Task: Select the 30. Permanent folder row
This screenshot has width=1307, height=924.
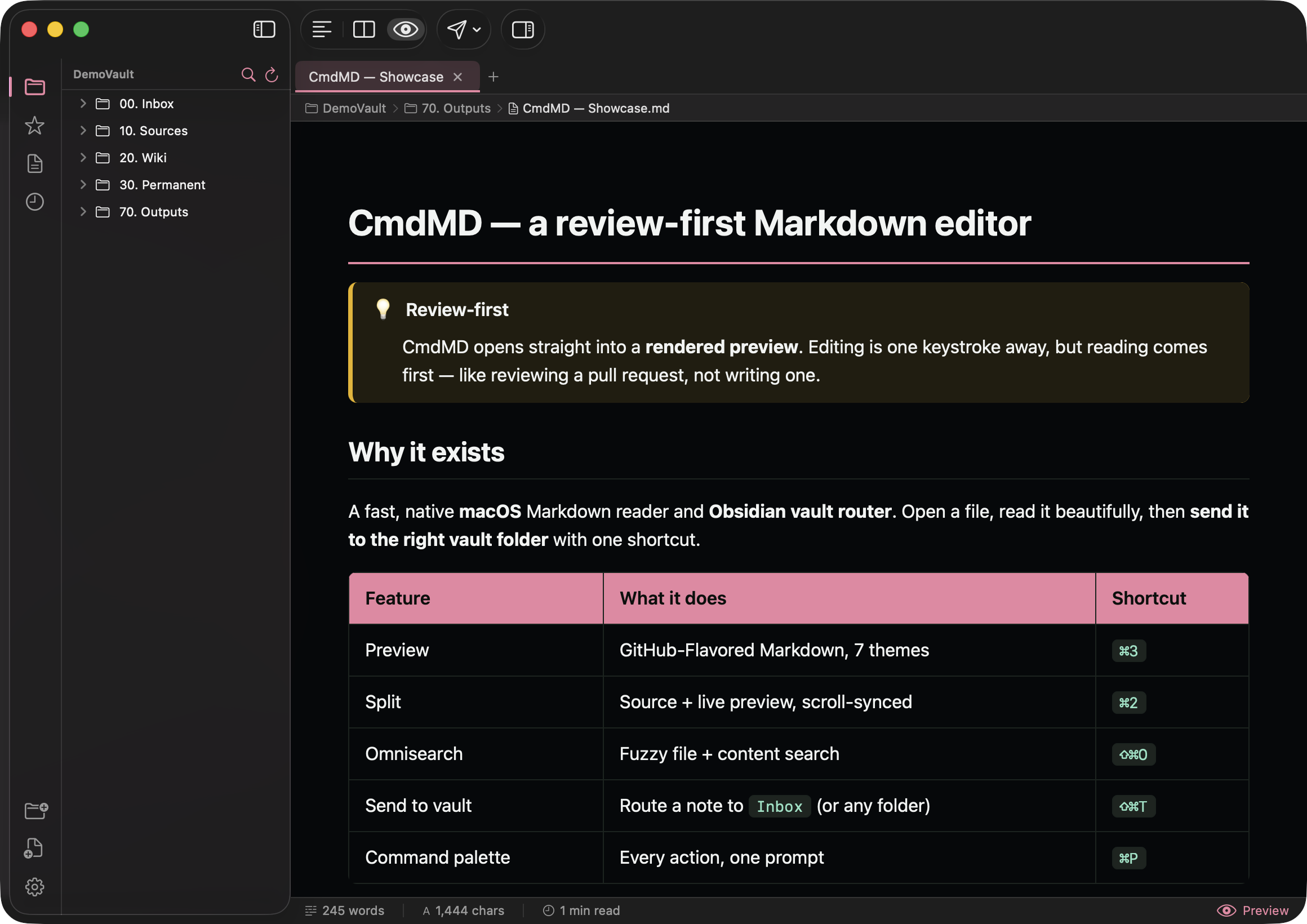Action: click(x=176, y=184)
